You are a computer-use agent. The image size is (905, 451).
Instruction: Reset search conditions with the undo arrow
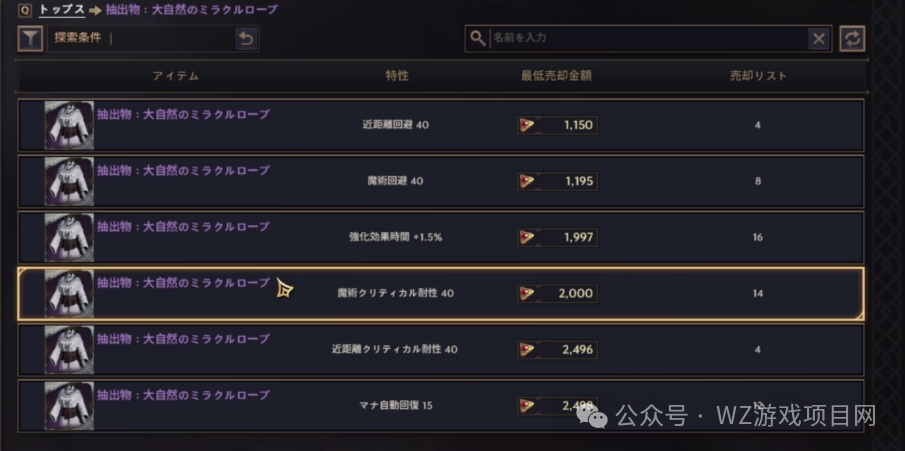[x=246, y=39]
